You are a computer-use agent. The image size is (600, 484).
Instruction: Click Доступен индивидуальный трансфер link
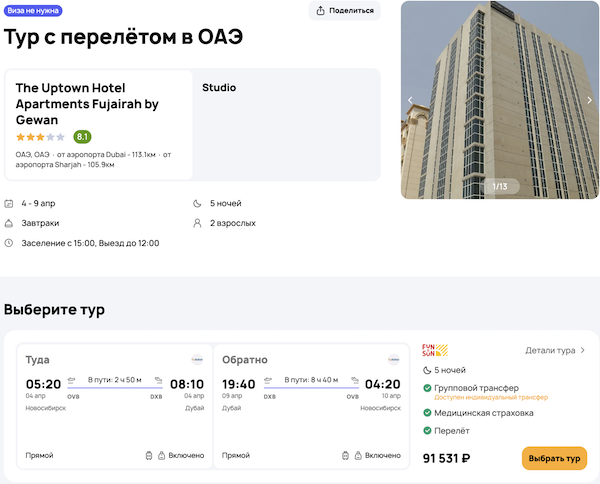[476, 397]
